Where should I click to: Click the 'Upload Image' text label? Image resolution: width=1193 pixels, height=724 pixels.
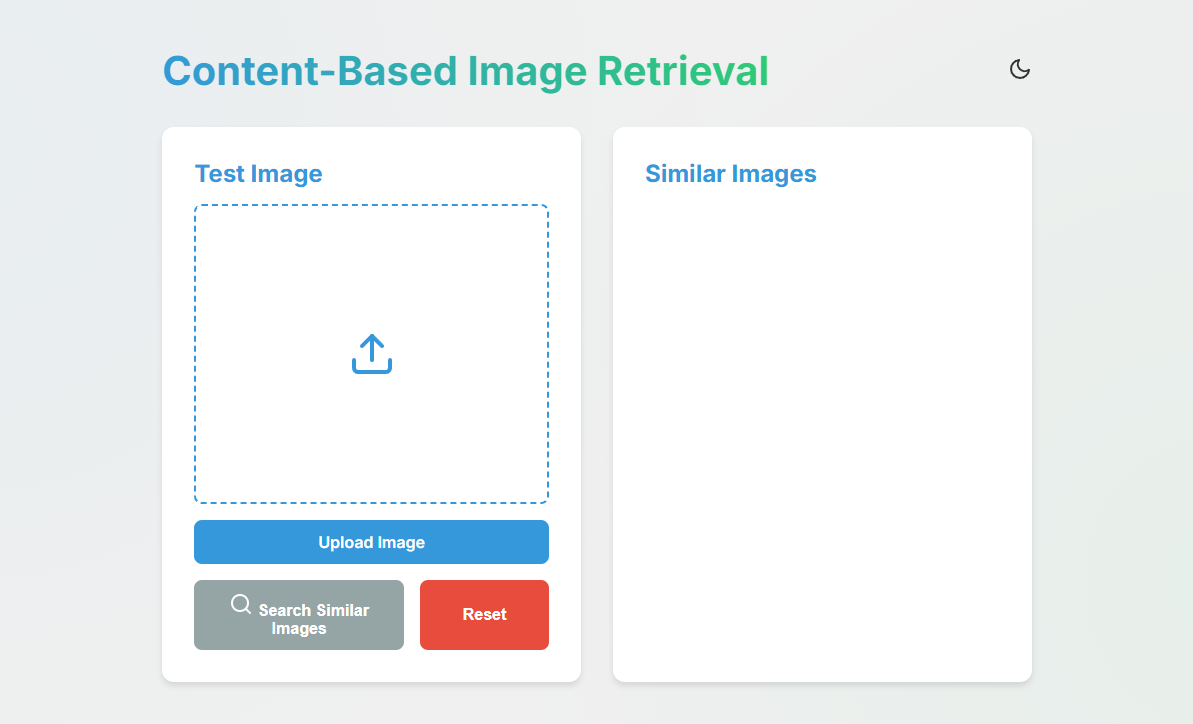tap(371, 542)
